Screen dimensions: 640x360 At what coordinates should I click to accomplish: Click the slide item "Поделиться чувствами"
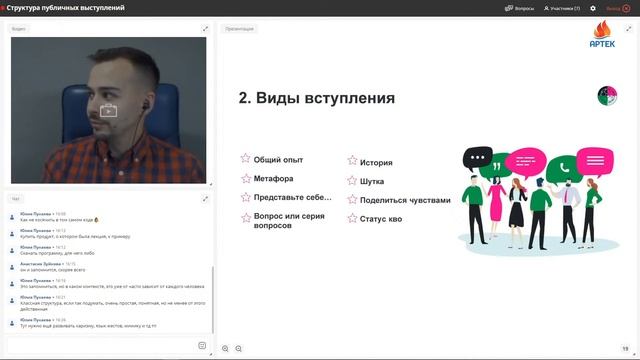(405, 200)
